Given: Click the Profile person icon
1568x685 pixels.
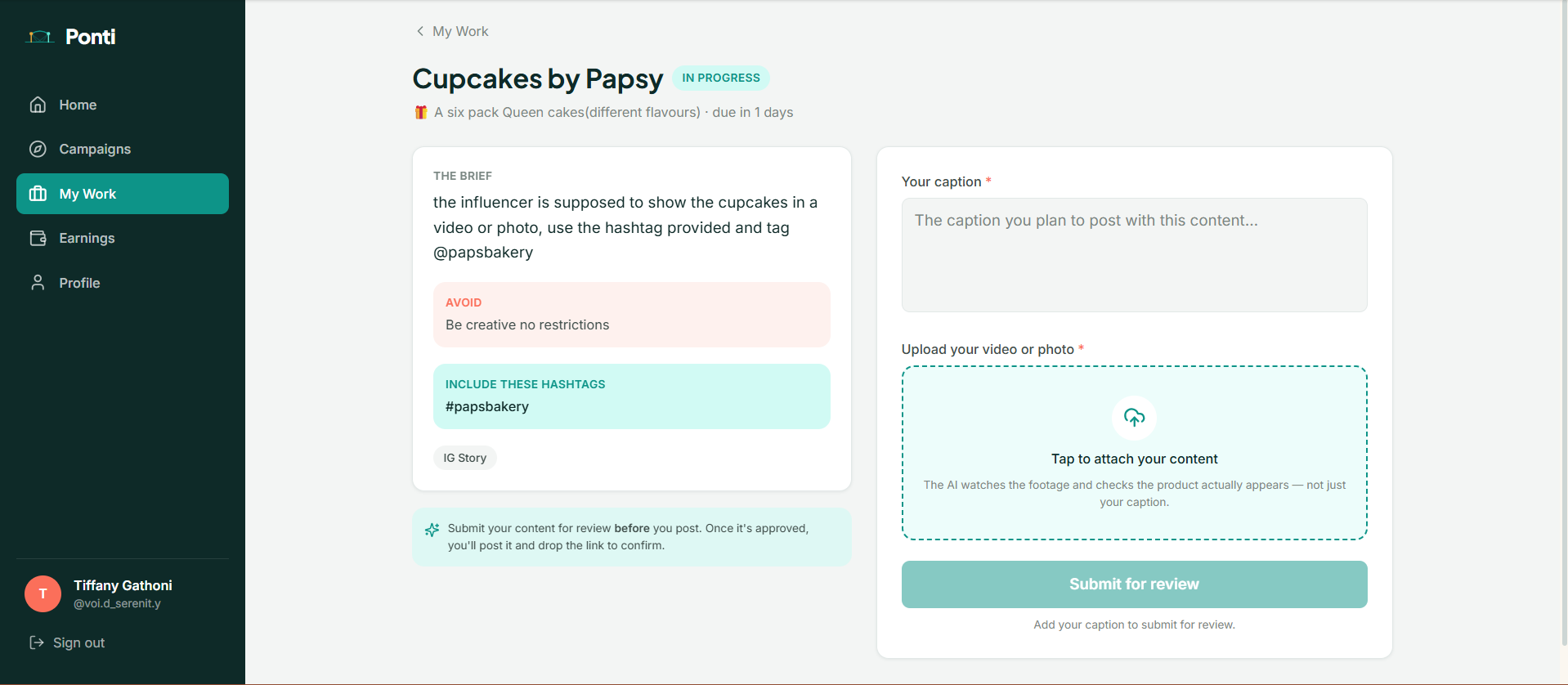Looking at the screenshot, I should click(38, 283).
